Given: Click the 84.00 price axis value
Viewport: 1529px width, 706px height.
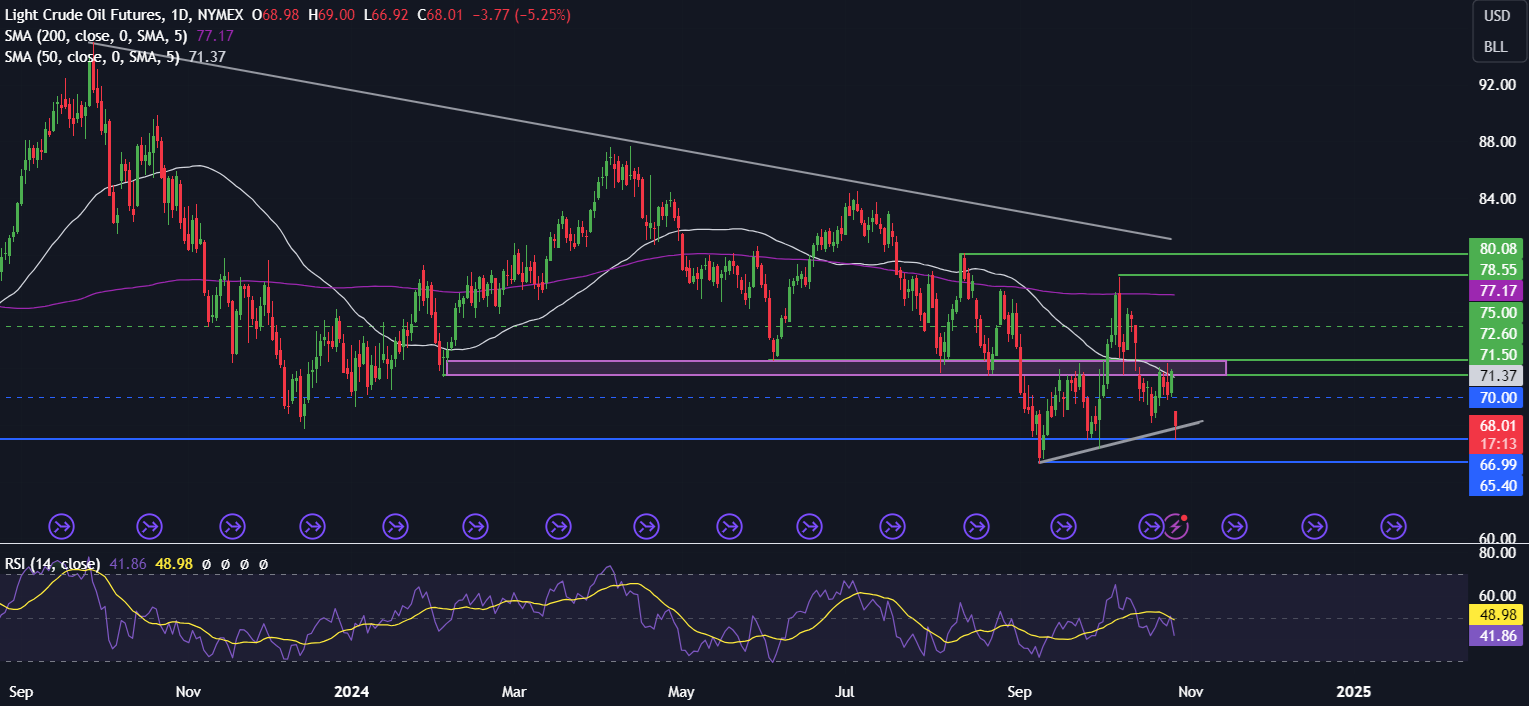Looking at the screenshot, I should [1497, 198].
